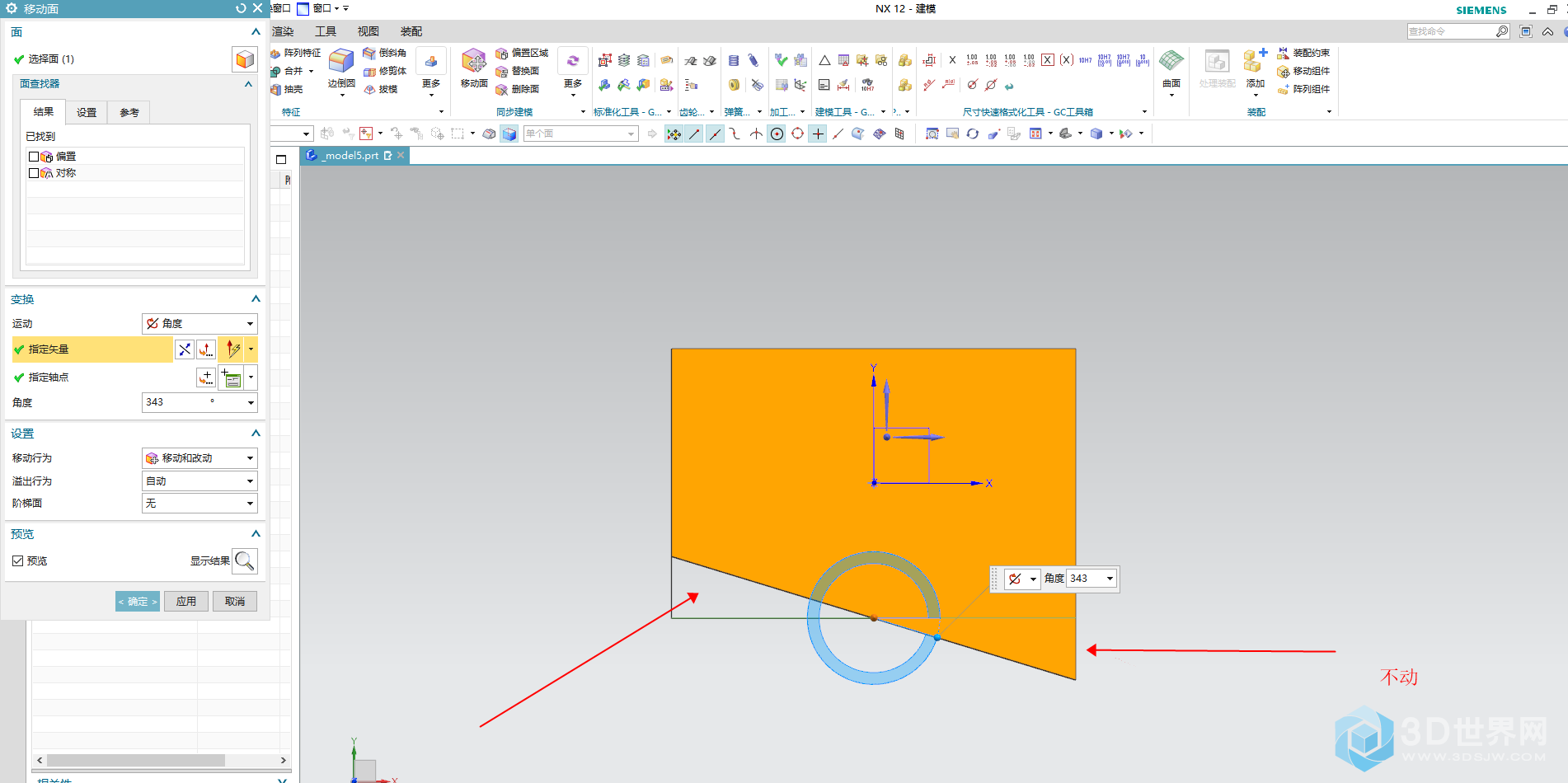
Task: Check the 对称 checkbox in face finder results
Action: [x=34, y=173]
